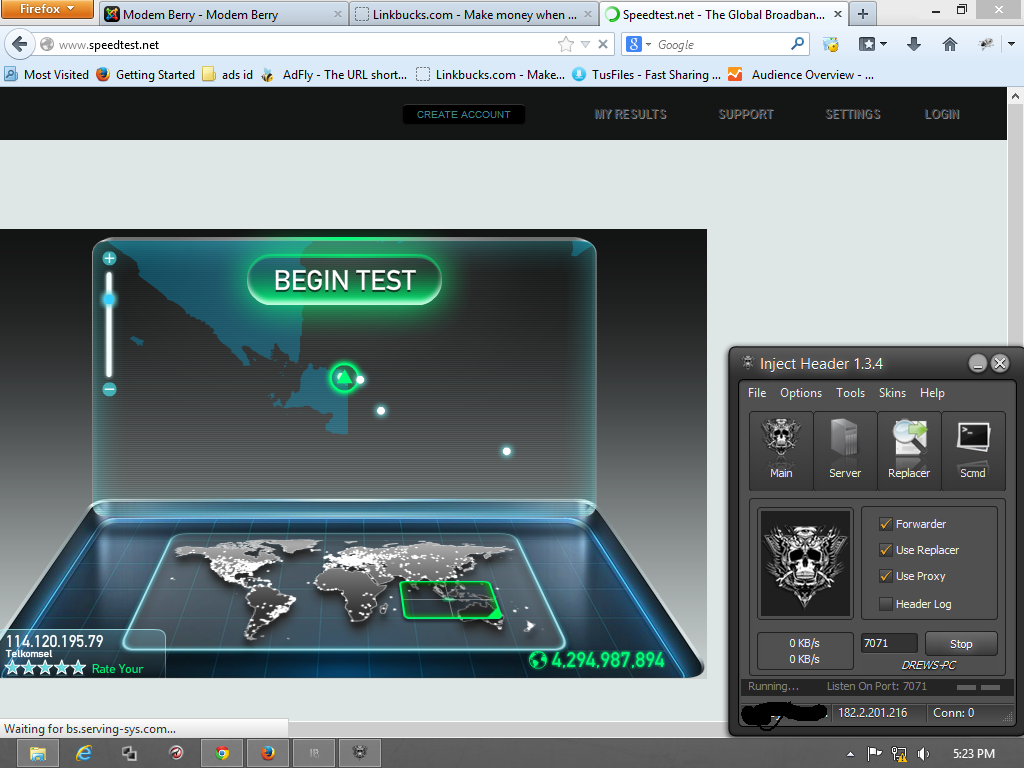
Task: Open Google Chrome from the taskbar
Action: click(x=222, y=754)
